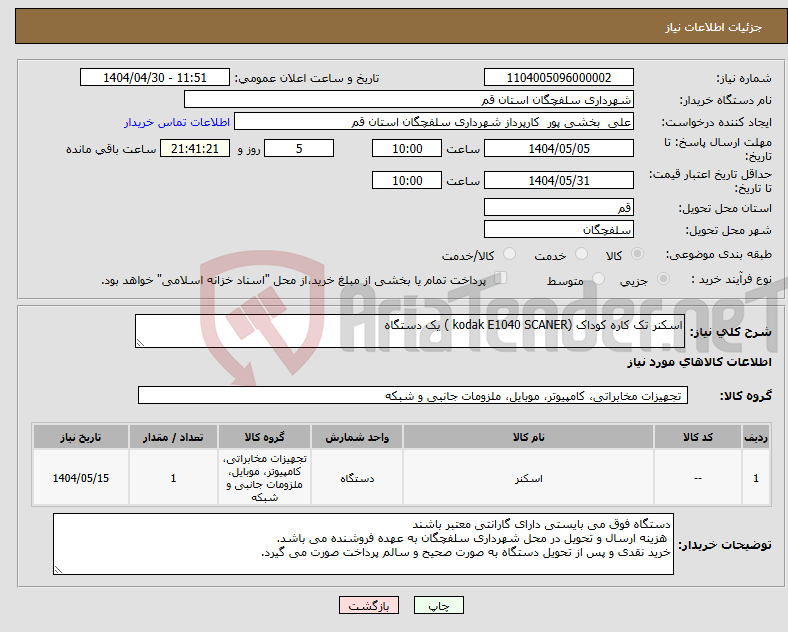The height and width of the screenshot is (632, 788).
Task: Toggle the اسناد خزانه اسلامی payment checkbox
Action: click(x=500, y=277)
